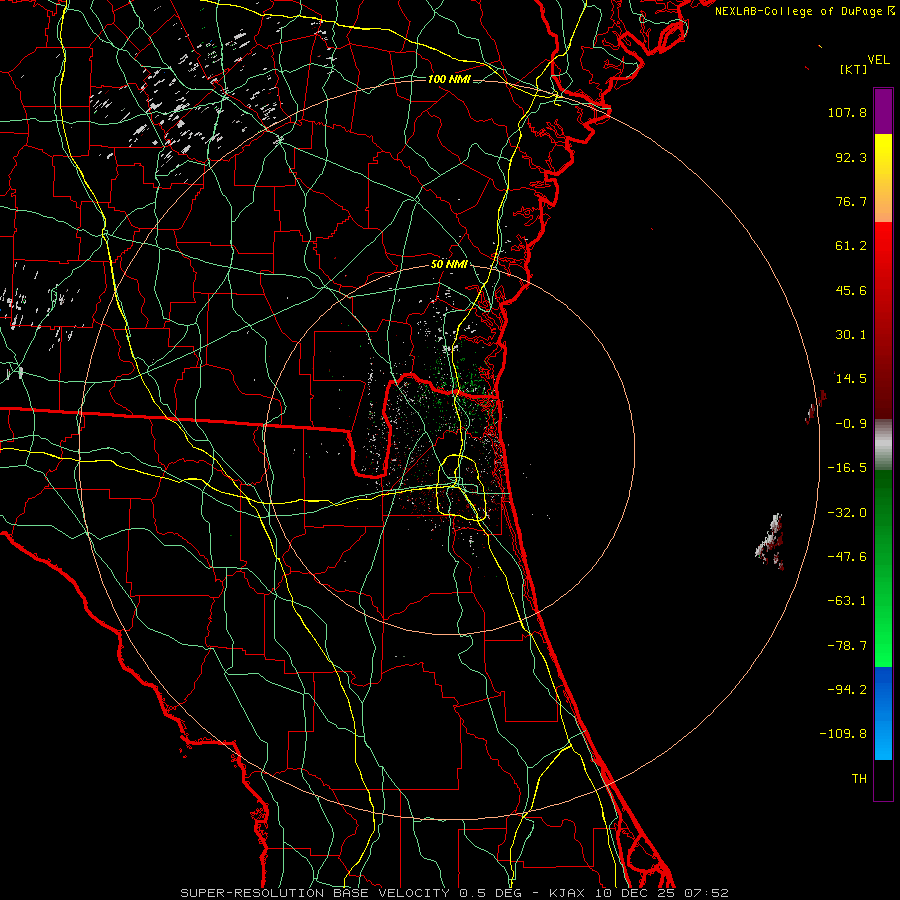The image size is (900, 900).
Task: Click the large offshore velocity echo cluster
Action: click(770, 542)
